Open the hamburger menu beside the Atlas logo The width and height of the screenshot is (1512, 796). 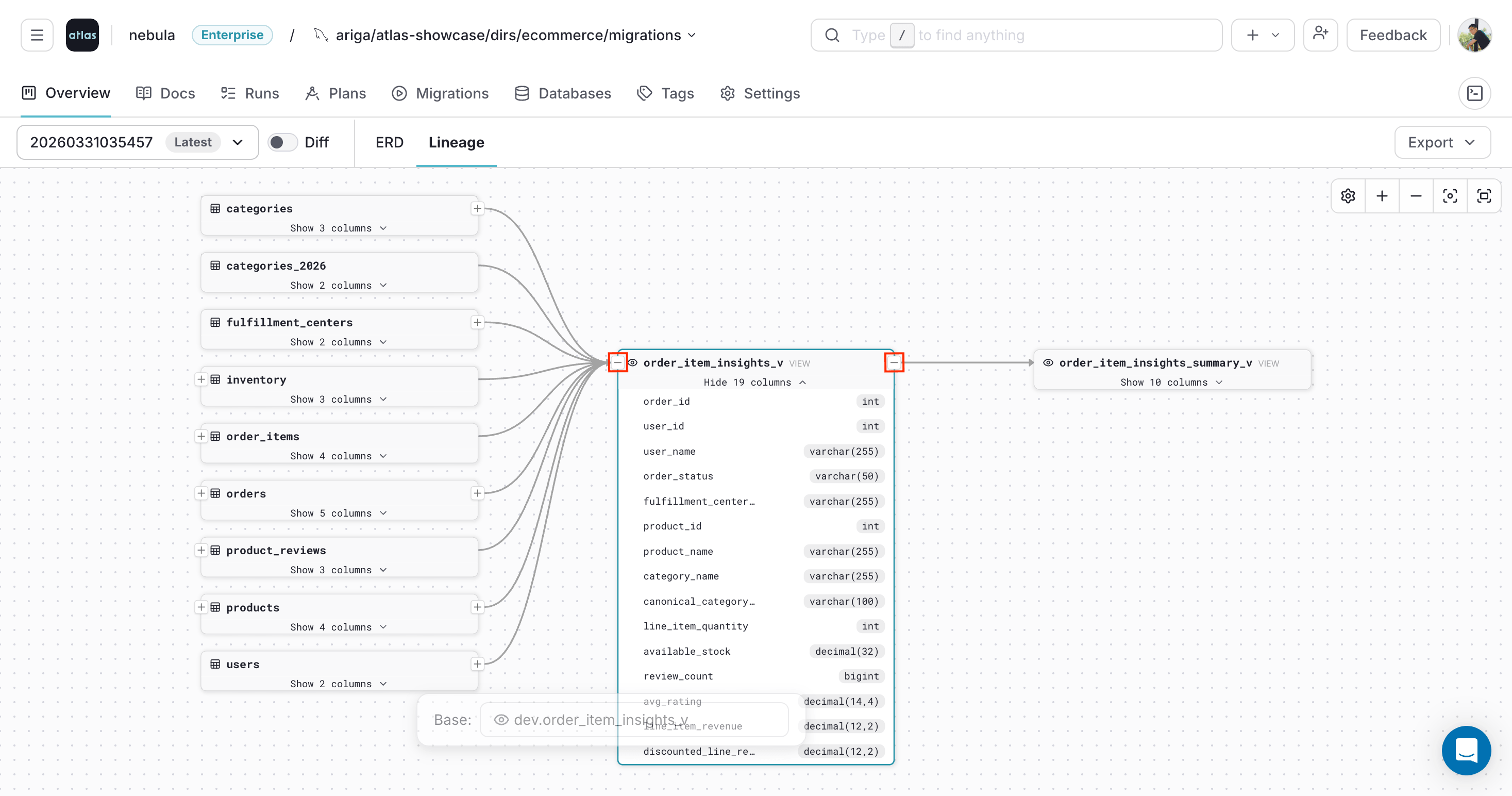(37, 35)
